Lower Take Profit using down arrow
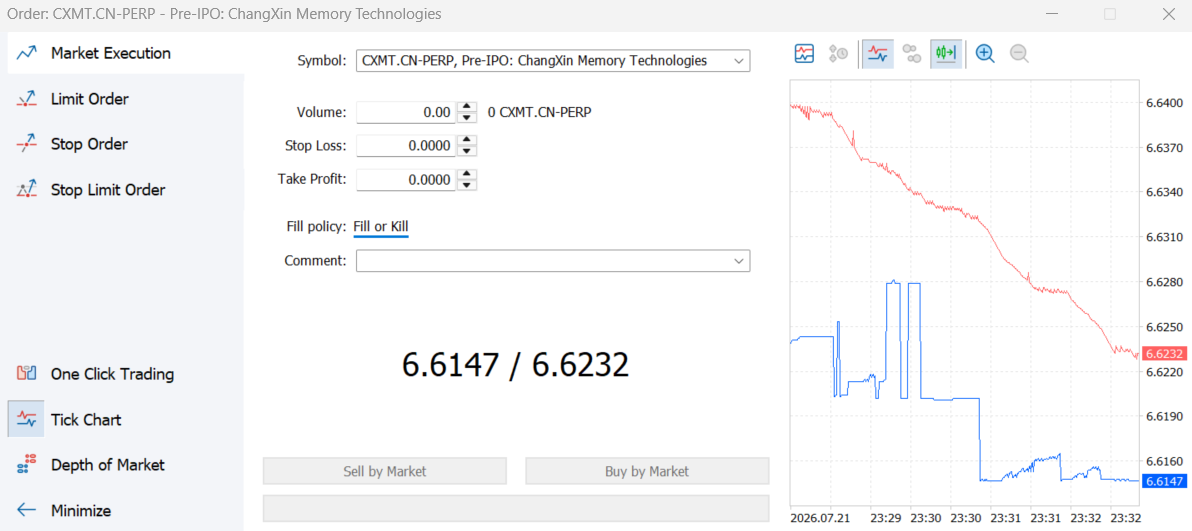Image resolution: width=1192 pixels, height=531 pixels. [x=469, y=185]
